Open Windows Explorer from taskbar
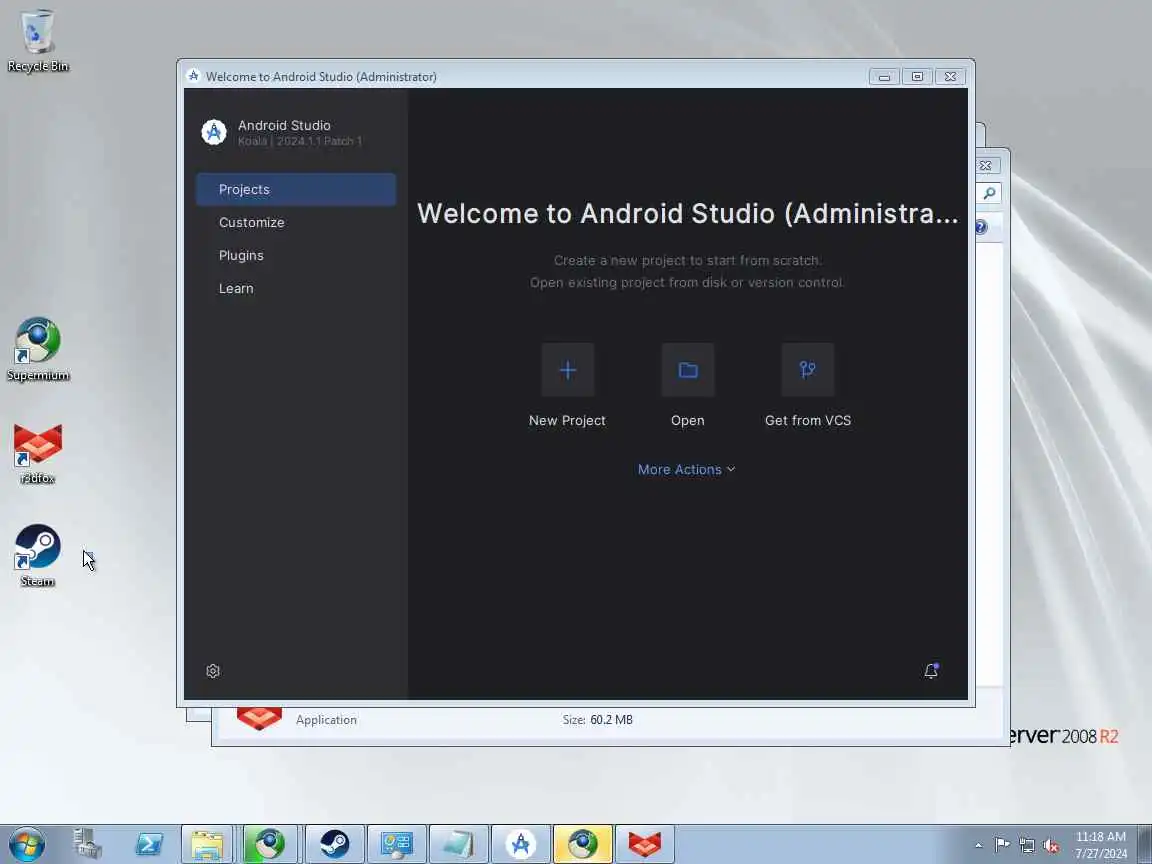Screen dimensions: 1152x864 tap(207, 844)
